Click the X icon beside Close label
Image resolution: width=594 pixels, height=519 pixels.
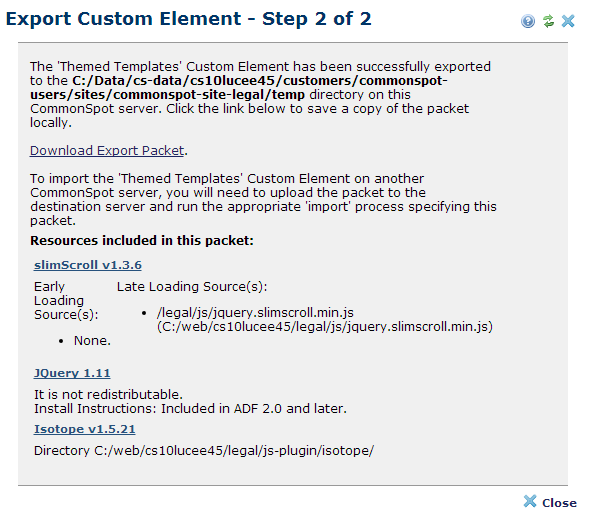(x=530, y=501)
